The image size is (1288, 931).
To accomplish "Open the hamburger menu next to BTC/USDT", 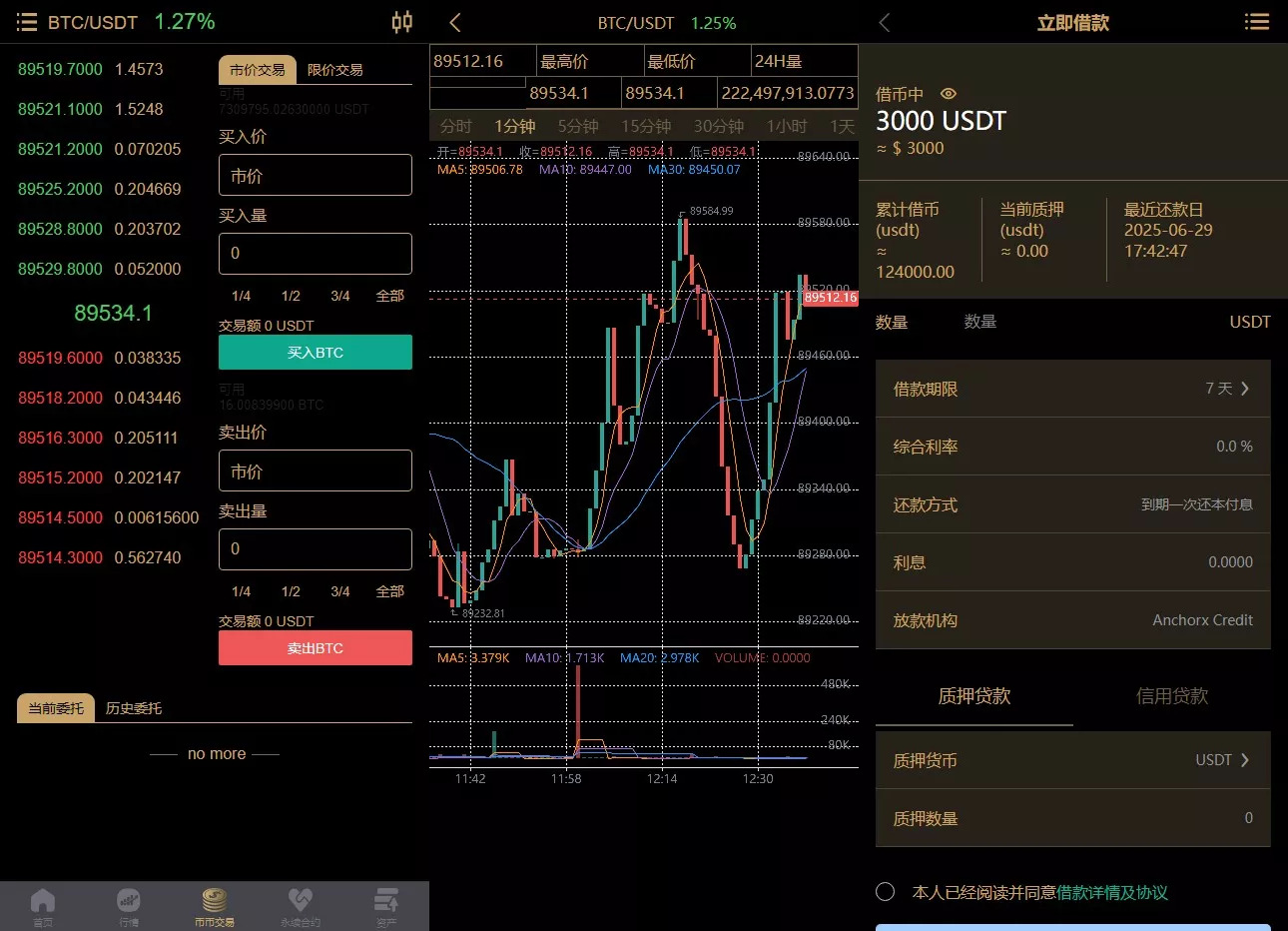I will click(26, 22).
